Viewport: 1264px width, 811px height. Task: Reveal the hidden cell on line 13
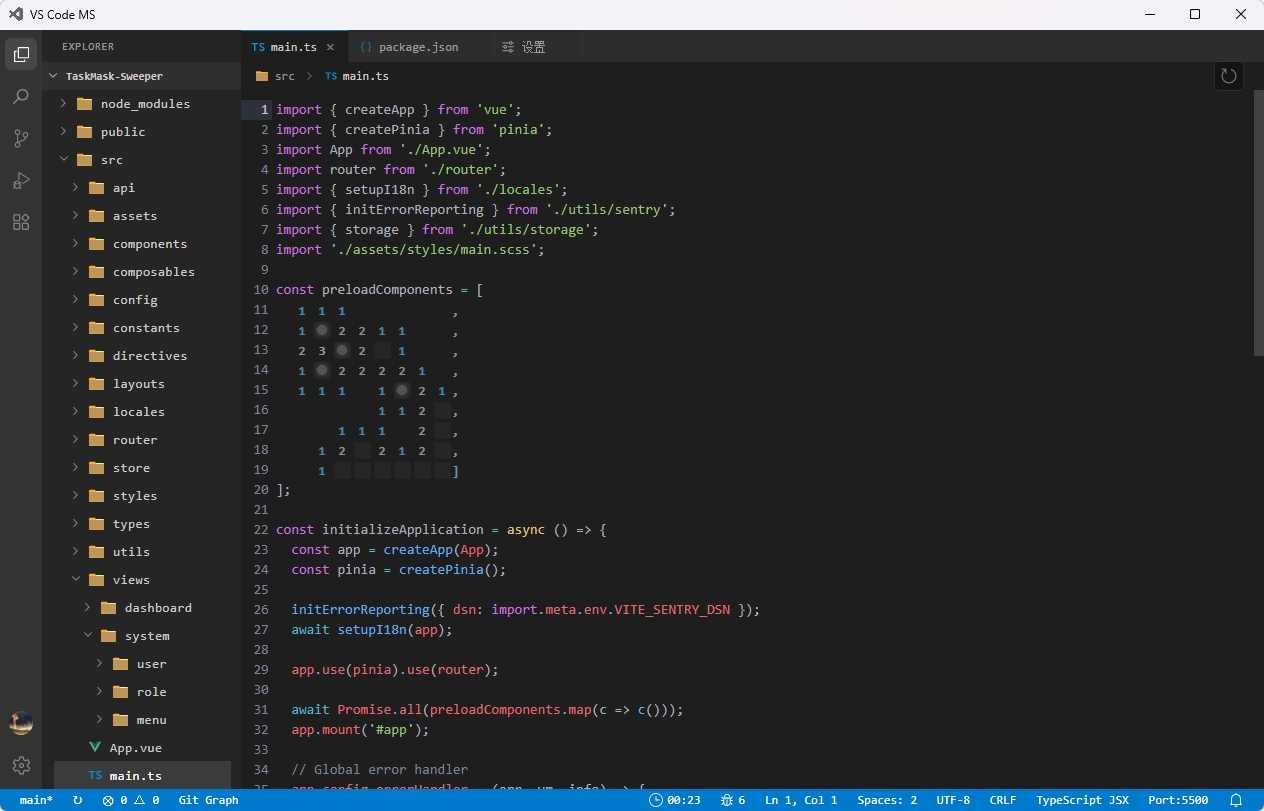point(381,350)
